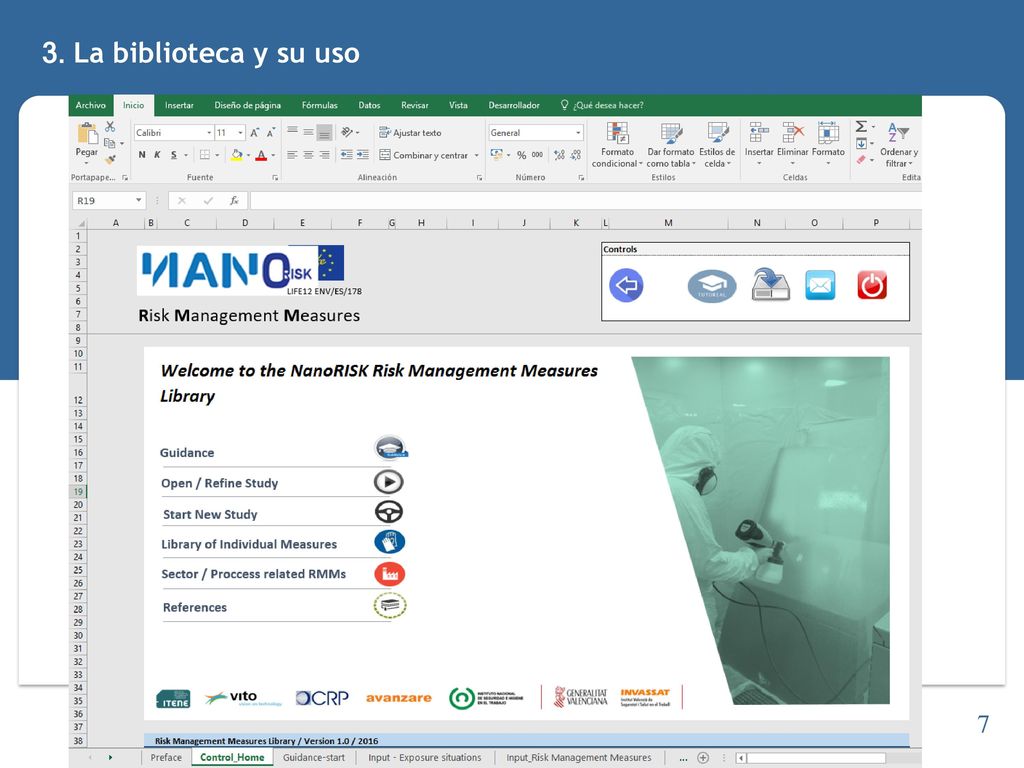This screenshot has width=1024, height=768.
Task: Click the save to drive control icon
Action: 771,285
